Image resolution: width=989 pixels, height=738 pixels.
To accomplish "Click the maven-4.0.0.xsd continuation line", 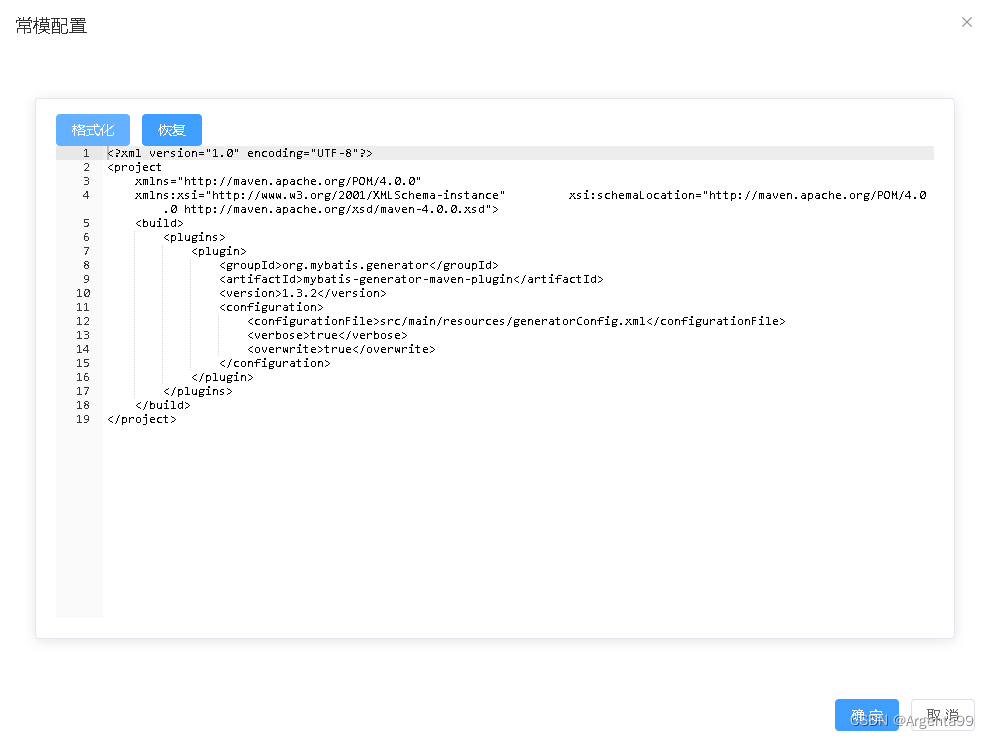I will [x=331, y=209].
